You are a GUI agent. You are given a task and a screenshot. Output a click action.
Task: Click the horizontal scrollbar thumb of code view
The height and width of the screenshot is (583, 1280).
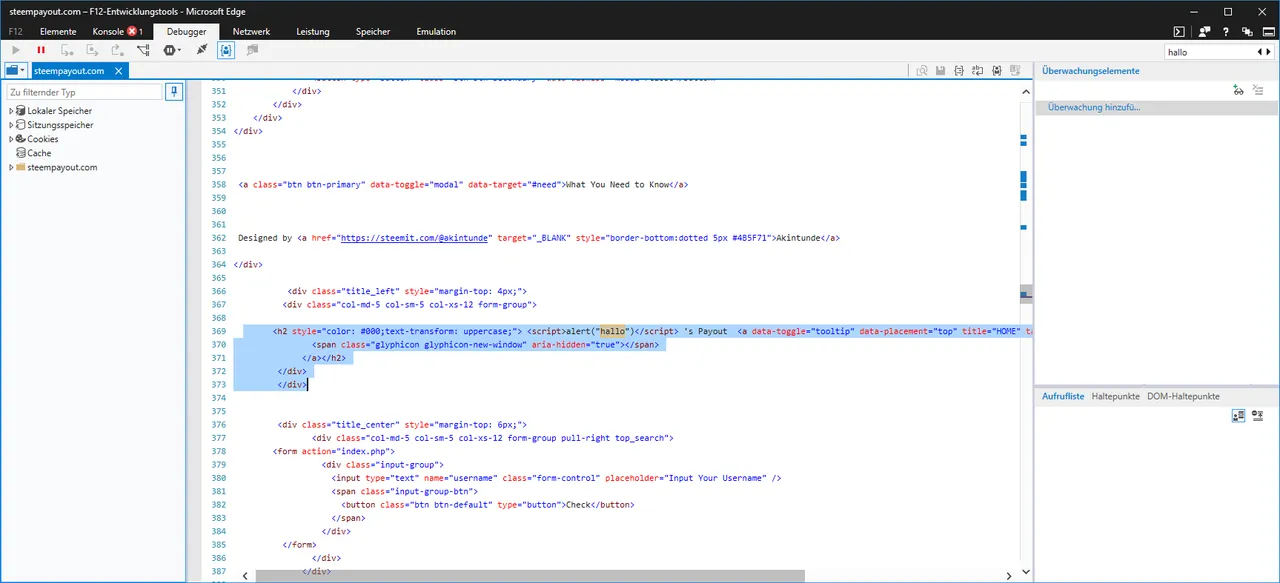coord(530,575)
